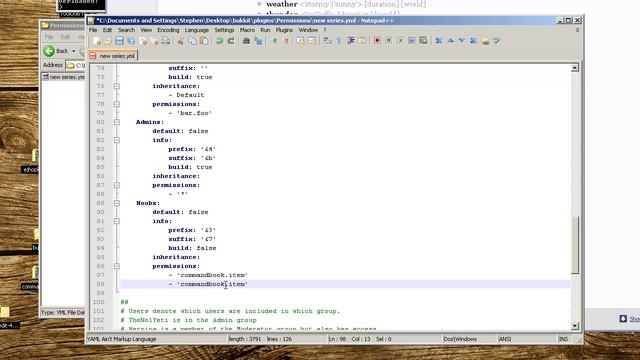Toggle show all characters icon
Image resolution: width=640 pixels, height=360 pixels.
coord(339,41)
